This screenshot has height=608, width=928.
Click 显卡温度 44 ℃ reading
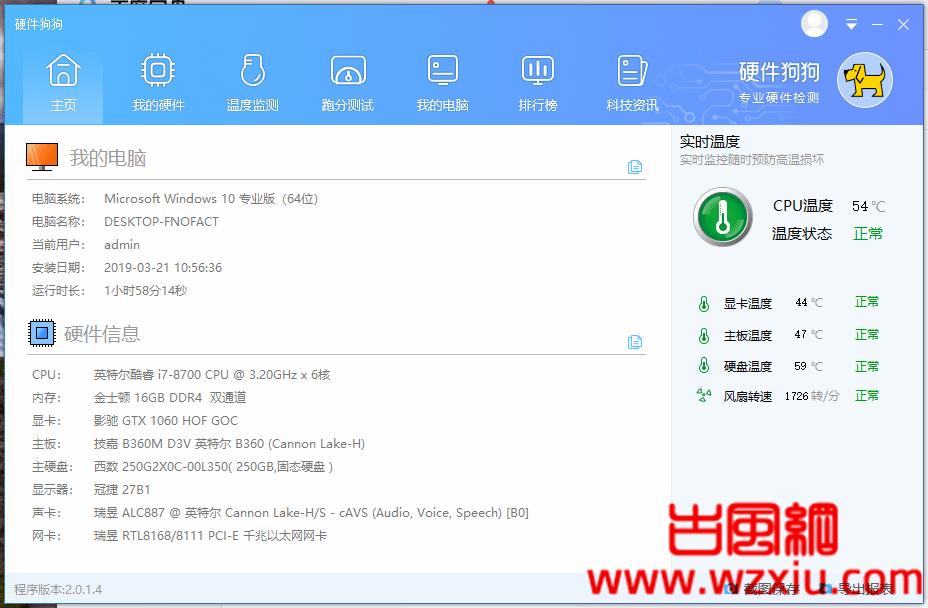click(x=808, y=303)
